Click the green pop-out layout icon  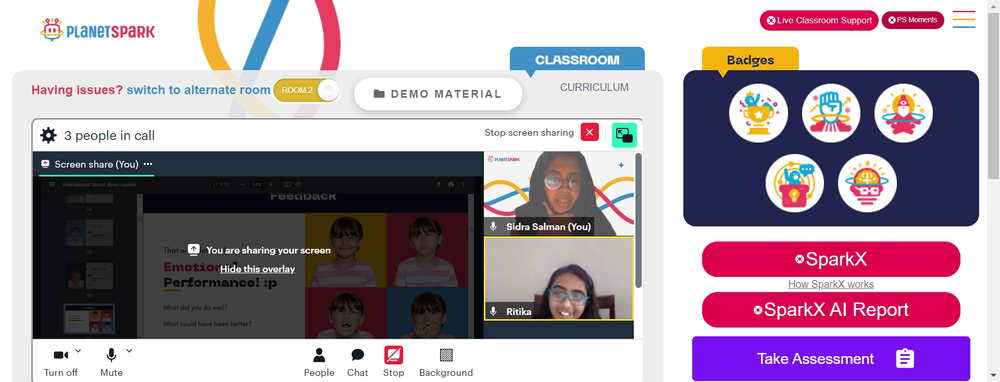click(624, 135)
